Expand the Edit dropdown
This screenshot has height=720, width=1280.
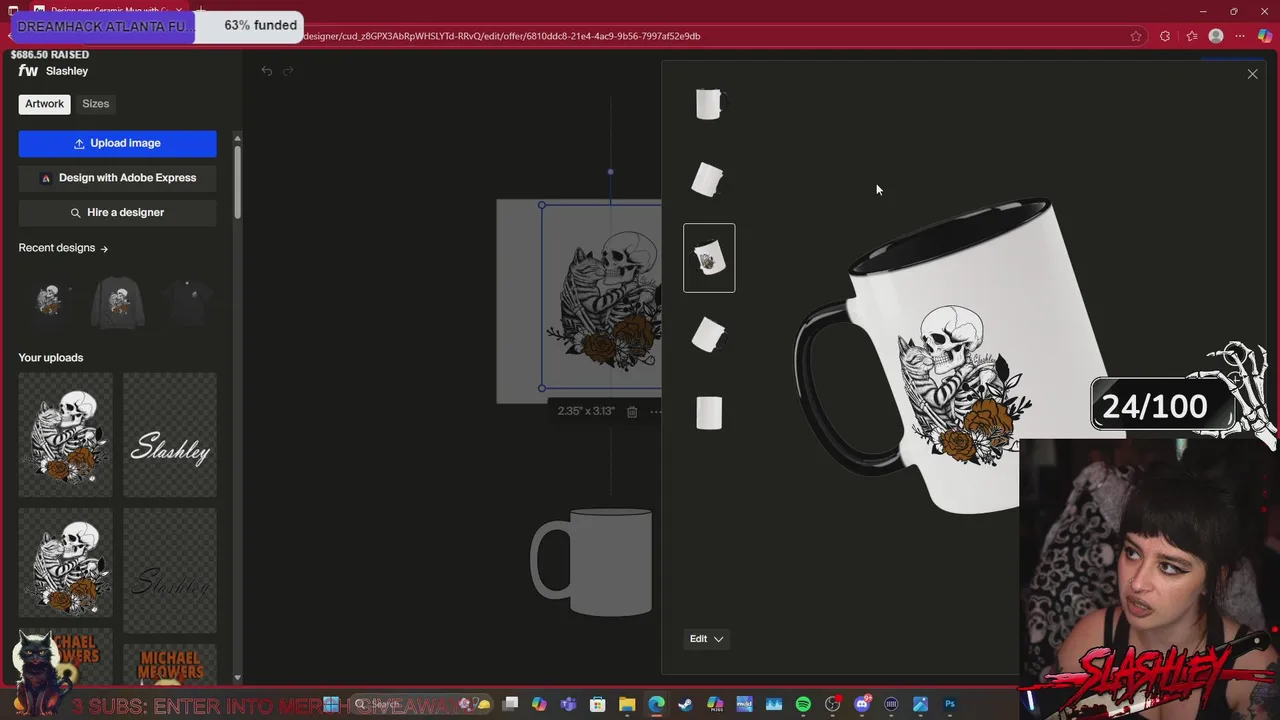[x=706, y=639]
